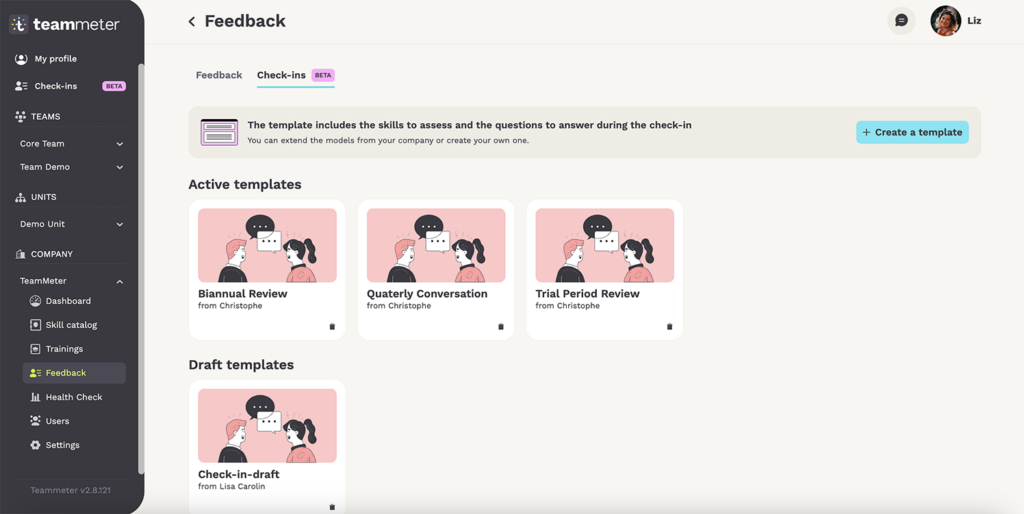Click the back arrow next to Feedback
Image resolution: width=1024 pixels, height=514 pixels.
click(x=191, y=22)
